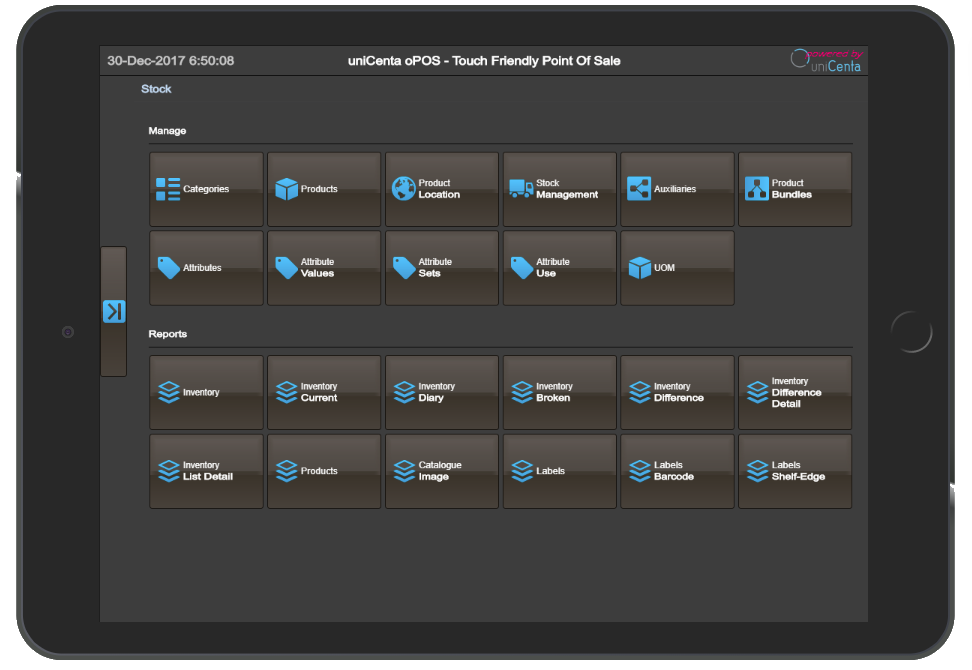Click the 'Manage' section heading
This screenshot has height=670, width=972.
167,131
